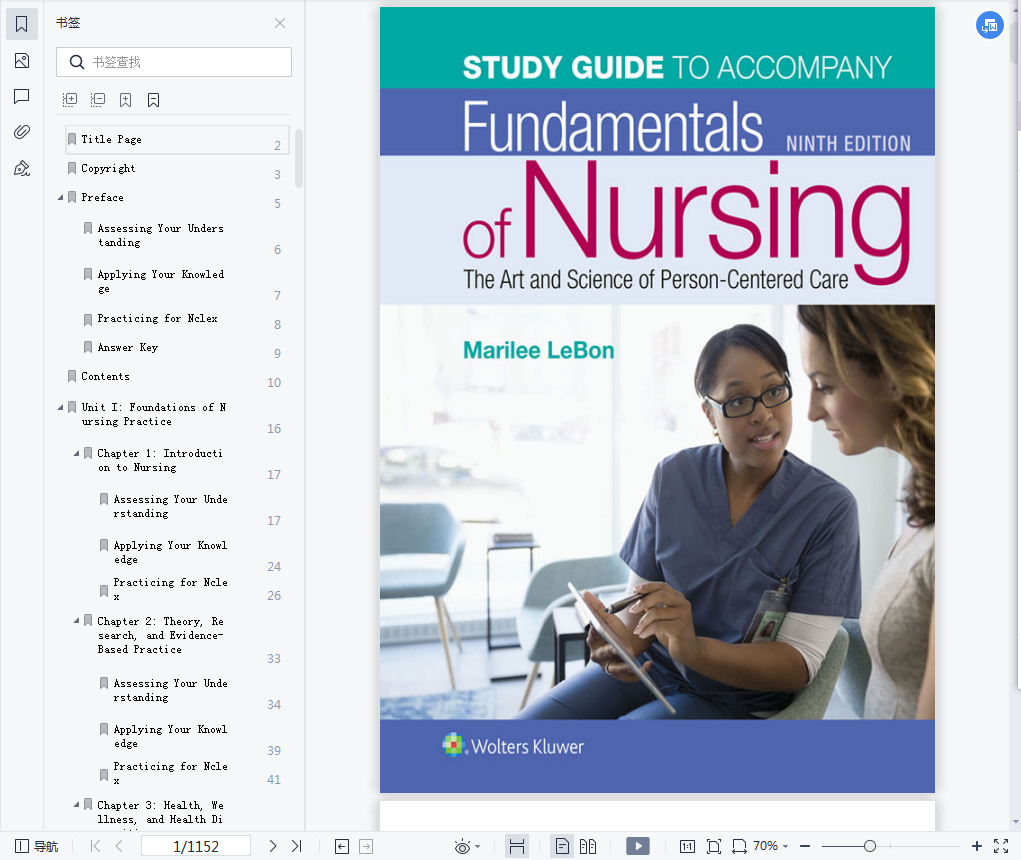Go to the first page
Screen dimensions: 1021x860
point(95,846)
